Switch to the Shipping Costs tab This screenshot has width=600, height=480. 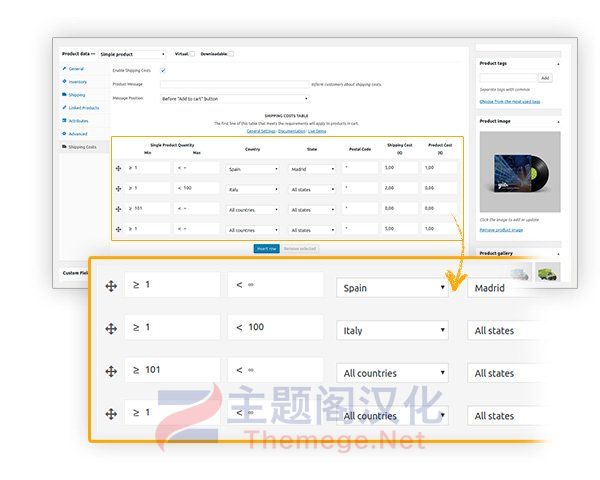click(82, 147)
